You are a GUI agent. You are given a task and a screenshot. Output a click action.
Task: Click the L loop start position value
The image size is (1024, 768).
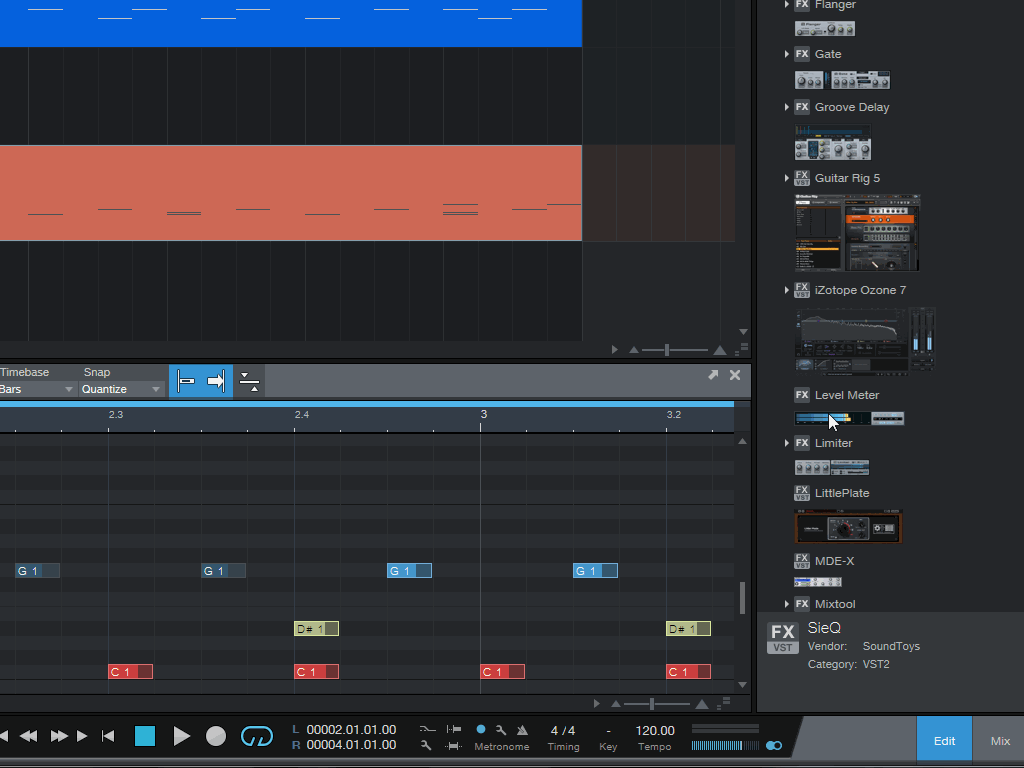pos(351,729)
